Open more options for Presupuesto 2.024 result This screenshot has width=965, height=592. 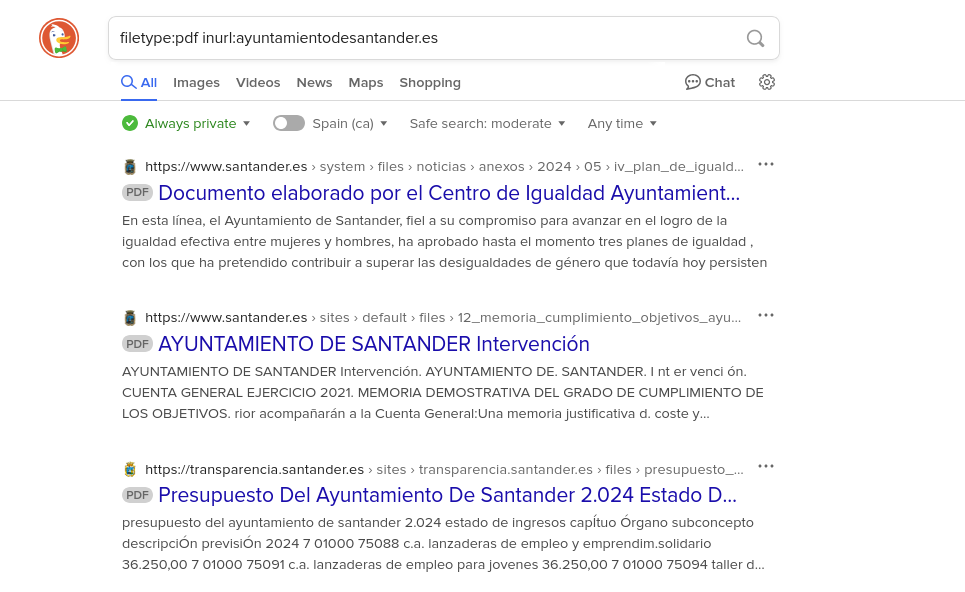point(766,466)
